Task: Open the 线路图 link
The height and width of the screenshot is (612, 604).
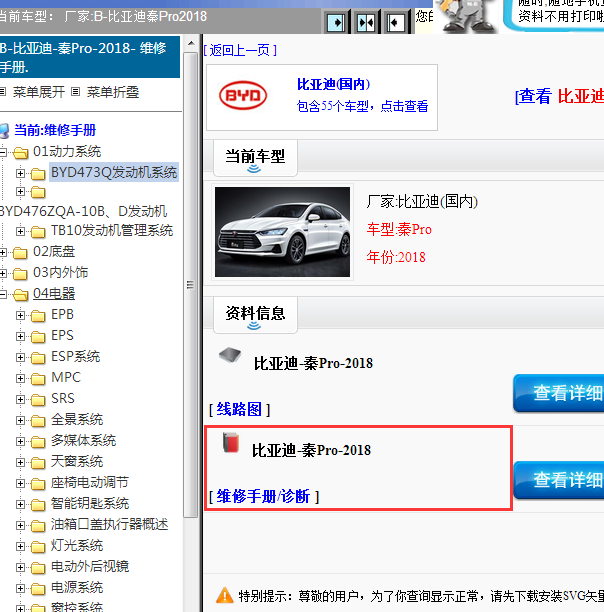Action: click(x=239, y=410)
